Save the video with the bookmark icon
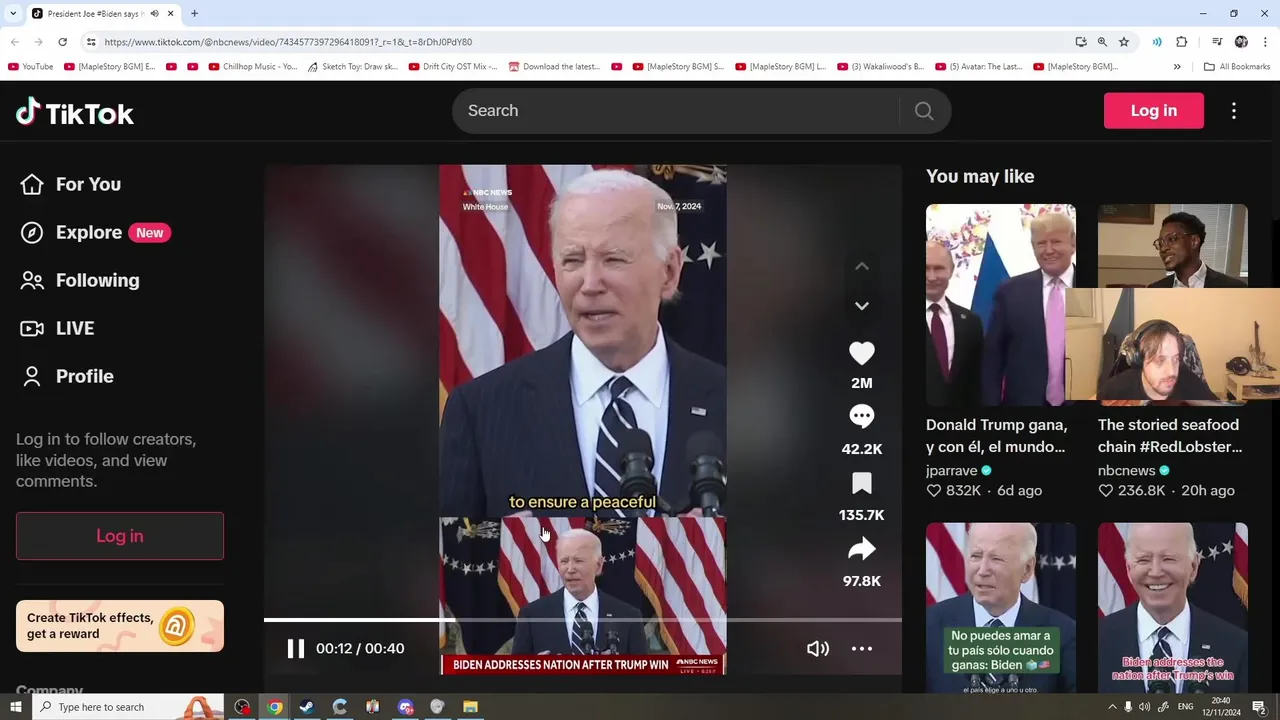 coord(862,484)
